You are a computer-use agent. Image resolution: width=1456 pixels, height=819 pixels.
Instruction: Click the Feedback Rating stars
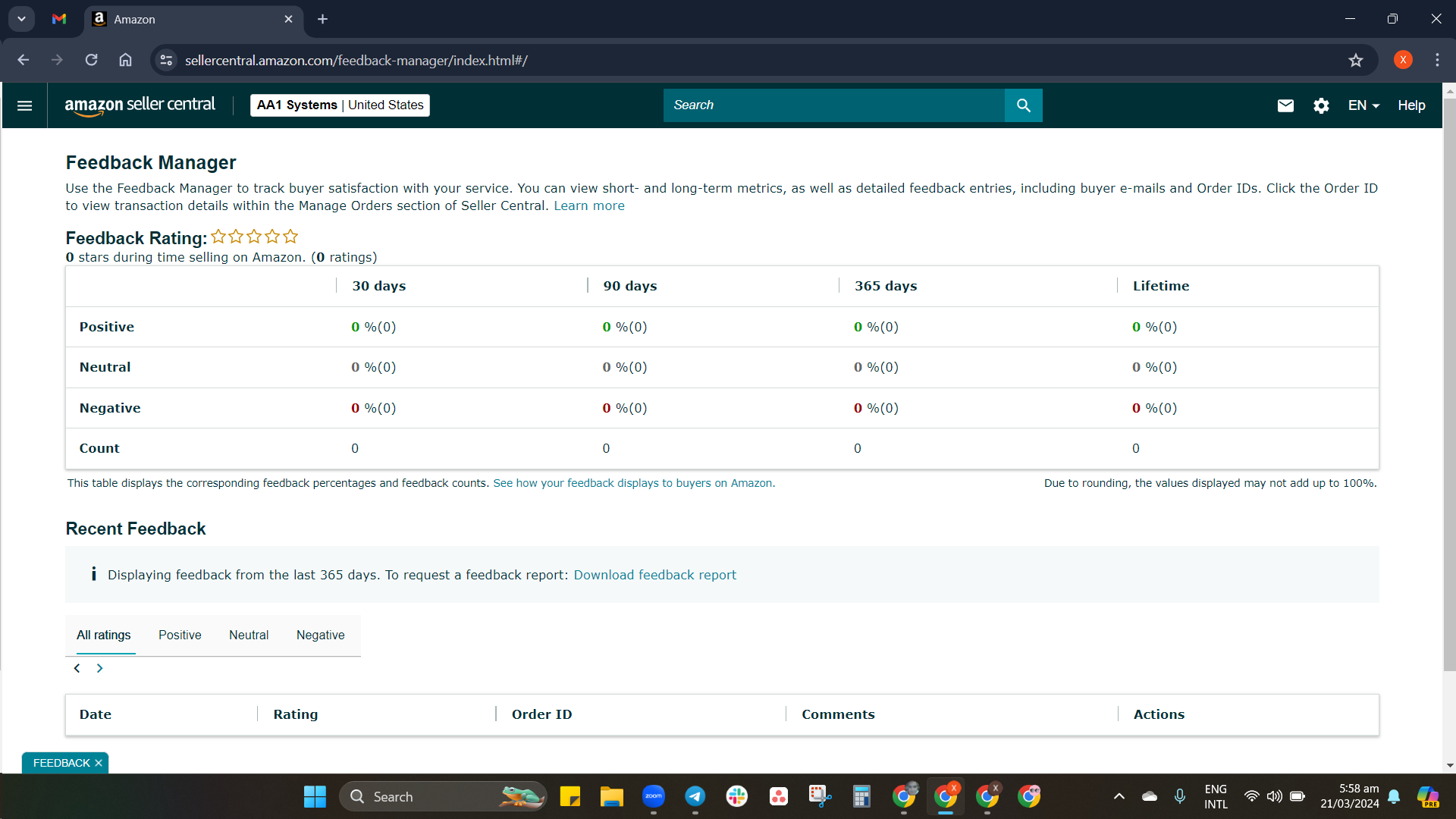(x=254, y=237)
